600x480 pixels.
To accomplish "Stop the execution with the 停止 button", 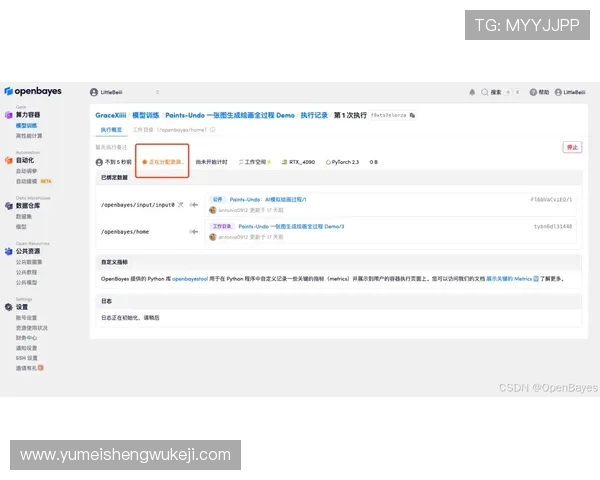I will pyautogui.click(x=572, y=147).
